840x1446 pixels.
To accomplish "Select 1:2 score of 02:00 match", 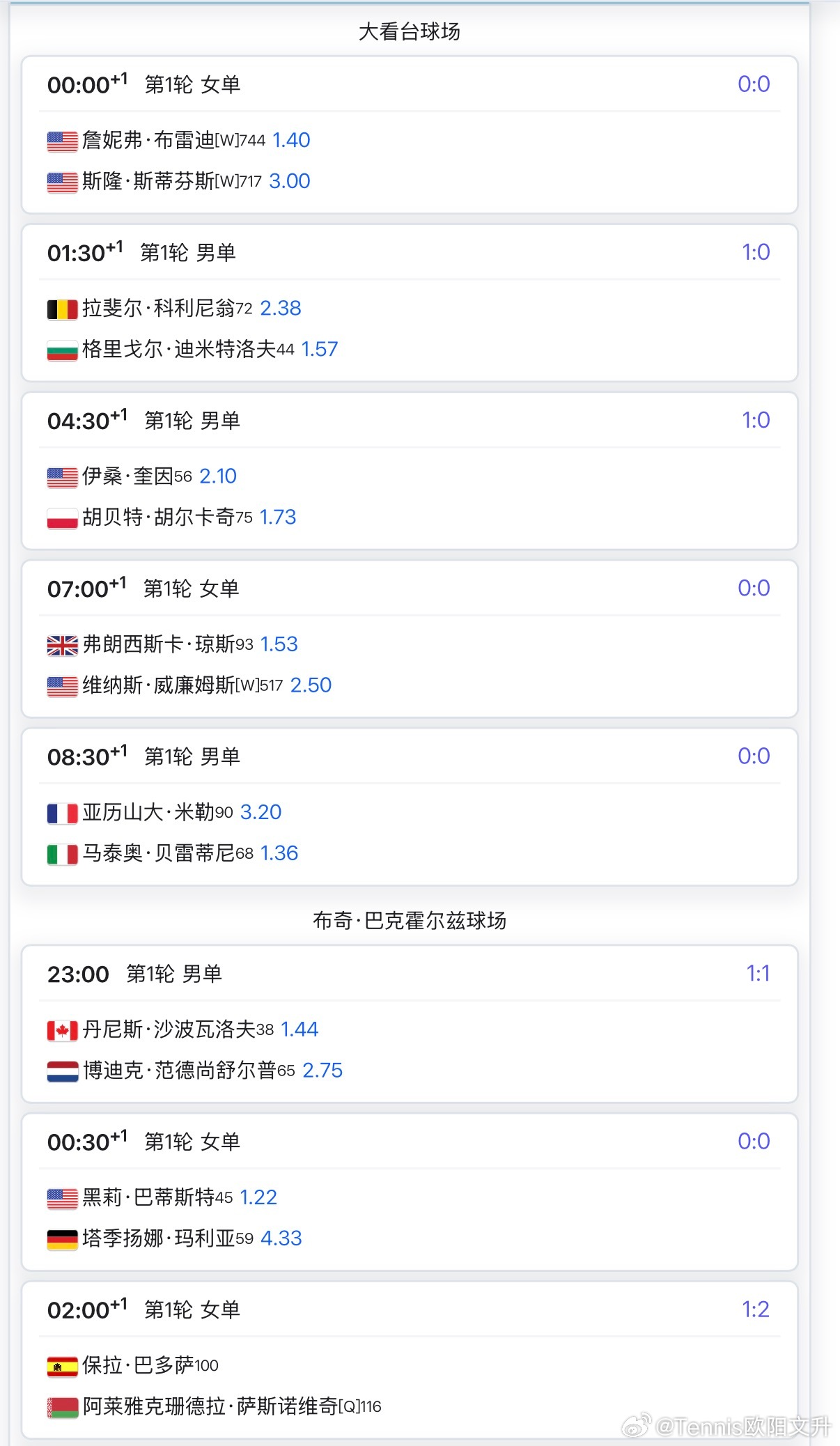I will pyautogui.click(x=756, y=1309).
